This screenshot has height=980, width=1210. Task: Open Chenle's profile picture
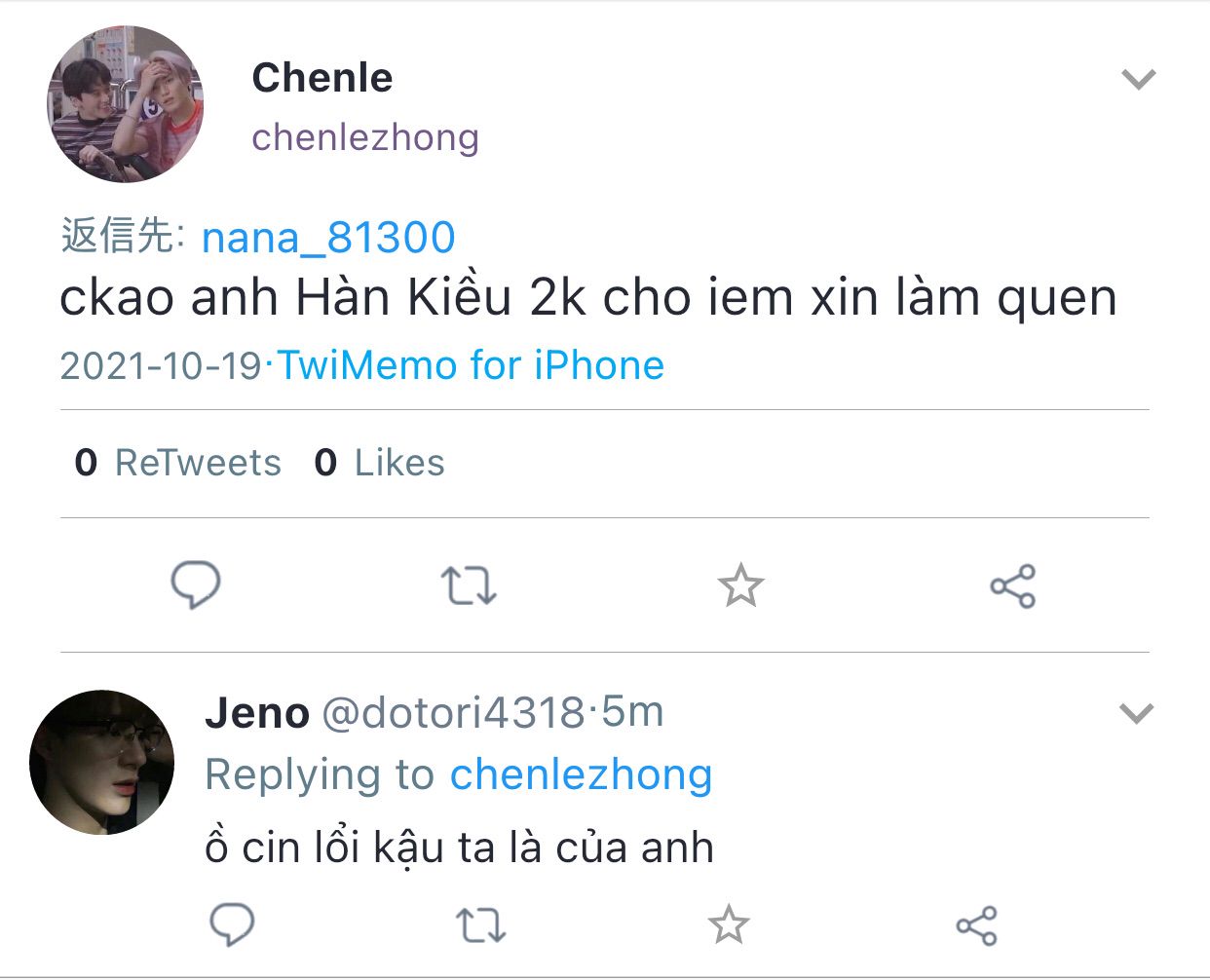126,103
